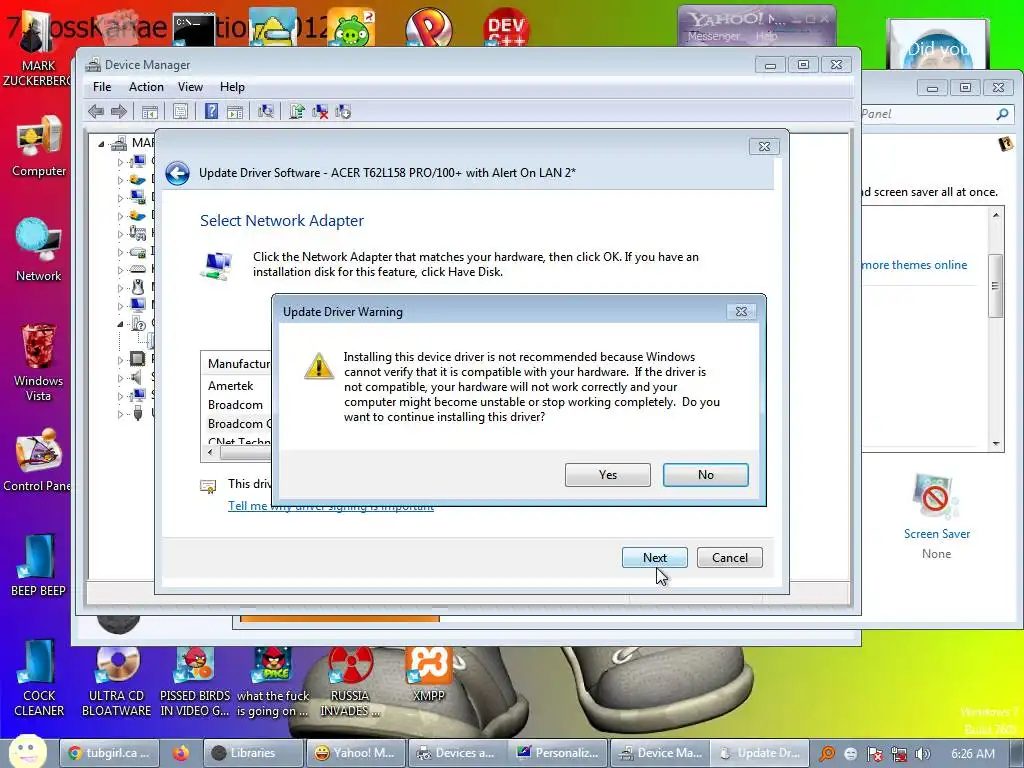Viewport: 1024px width, 768px height.
Task: Click Yes in Update Driver Warning
Action: tap(607, 475)
